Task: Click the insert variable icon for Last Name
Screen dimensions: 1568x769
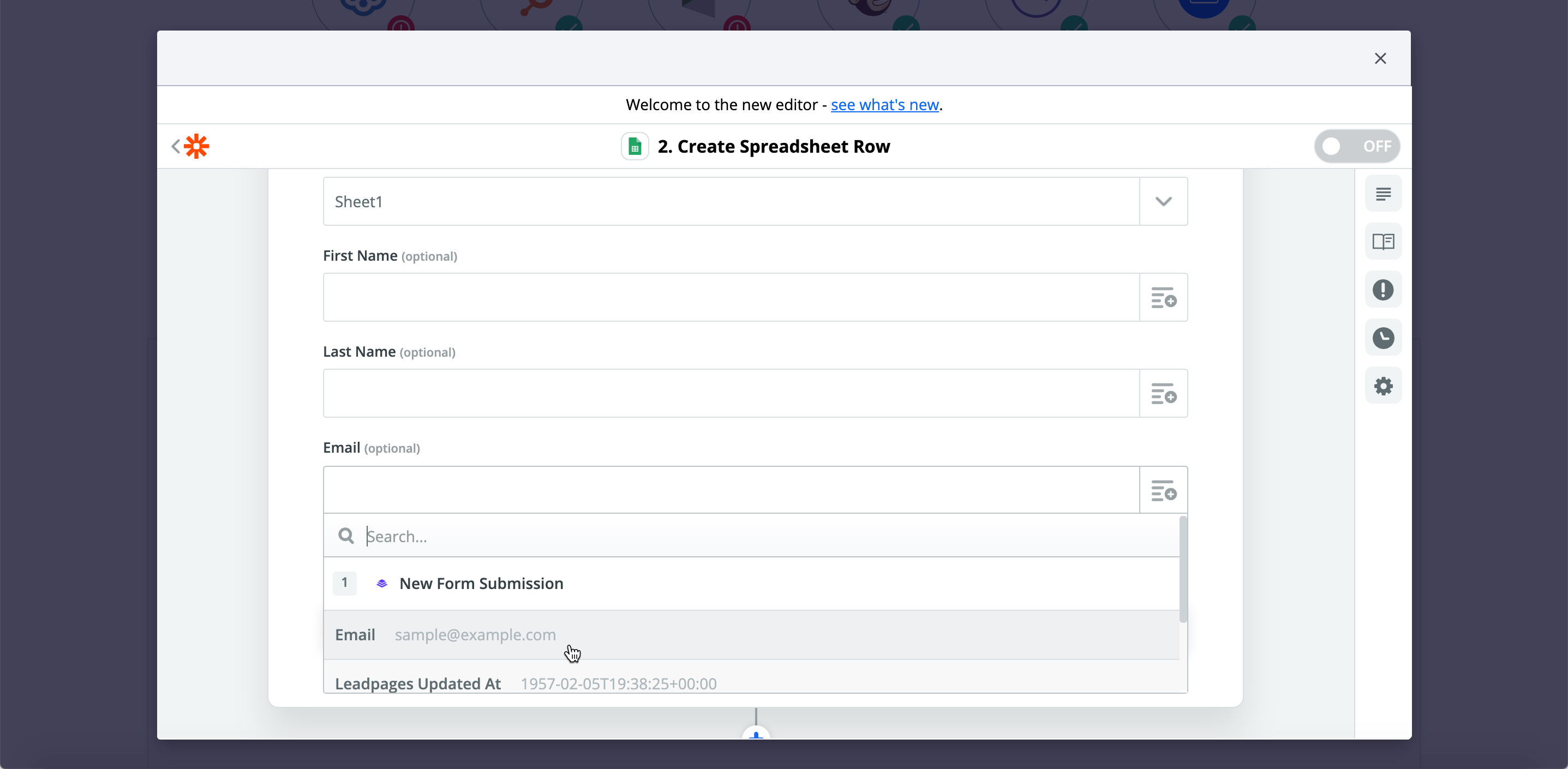Action: coord(1163,392)
